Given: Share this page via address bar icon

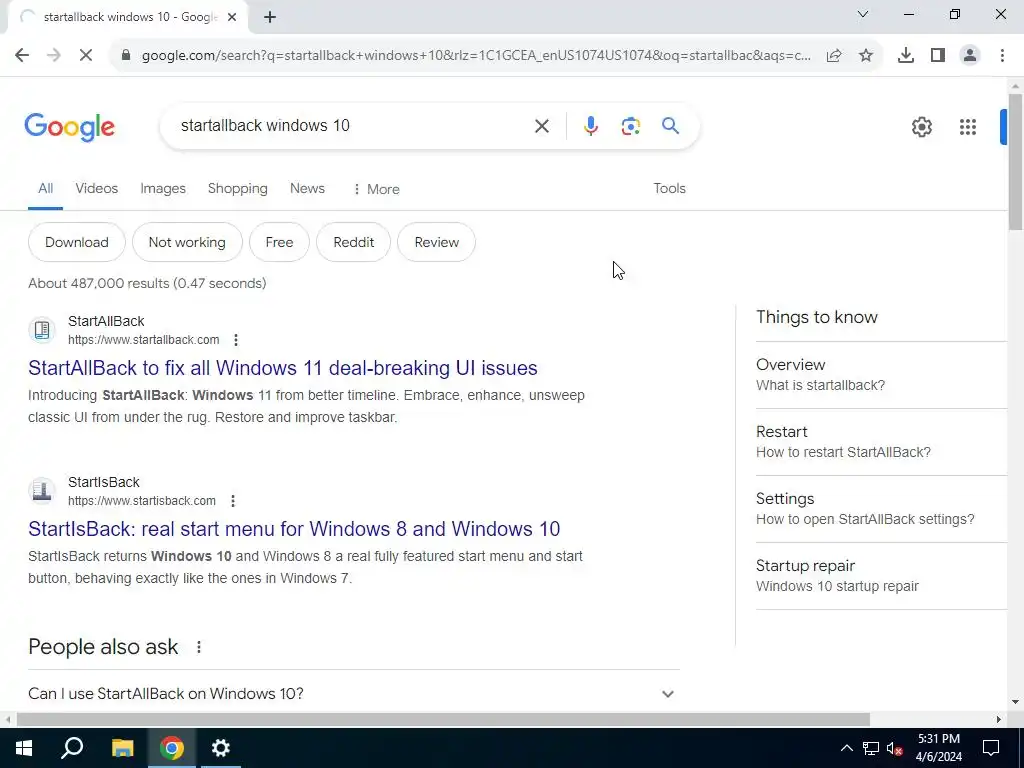Looking at the screenshot, I should click(x=834, y=56).
